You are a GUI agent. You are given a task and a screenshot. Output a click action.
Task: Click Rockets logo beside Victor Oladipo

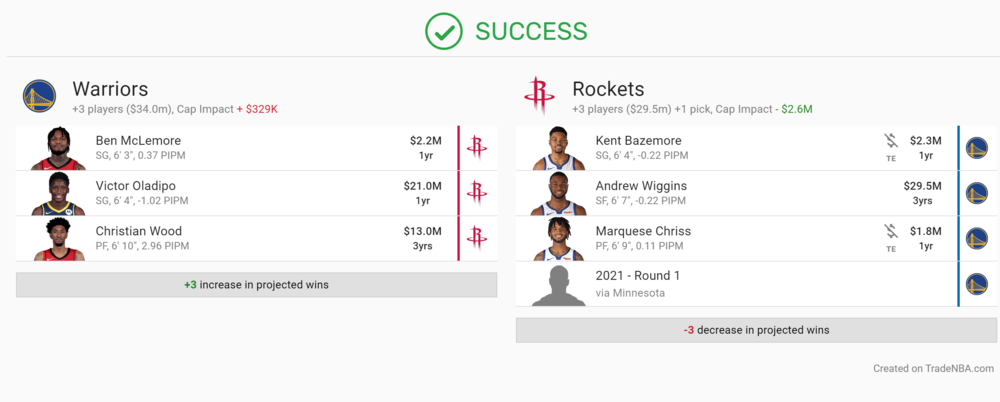click(477, 193)
